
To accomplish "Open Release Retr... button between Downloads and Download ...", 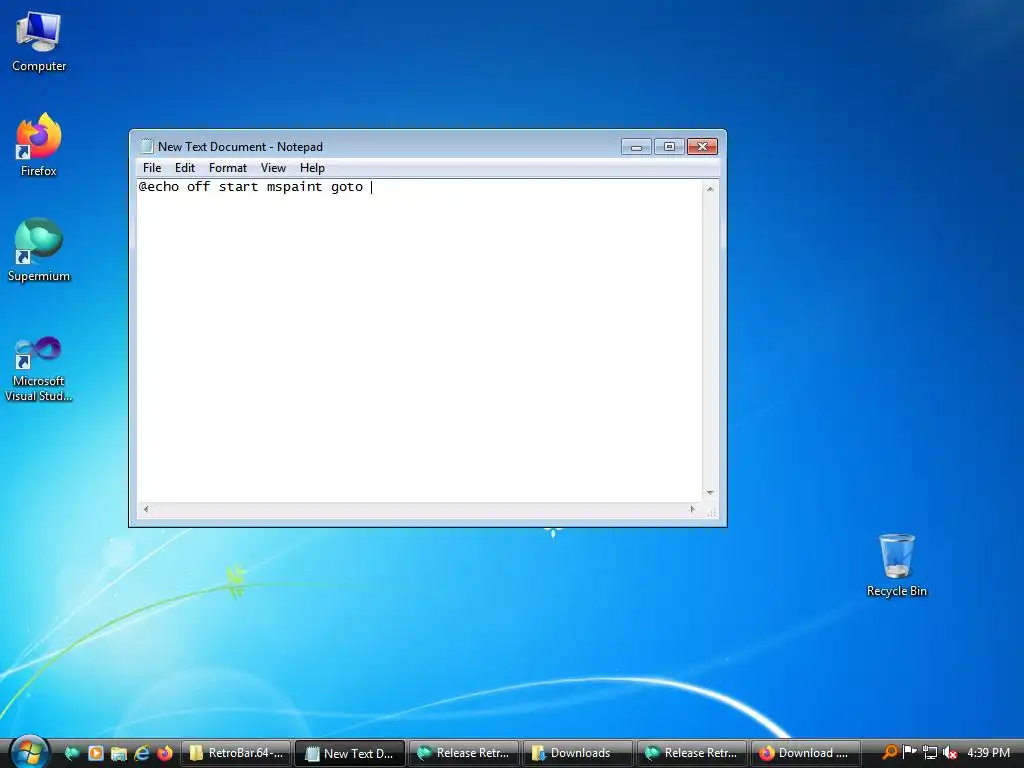I will coord(692,753).
